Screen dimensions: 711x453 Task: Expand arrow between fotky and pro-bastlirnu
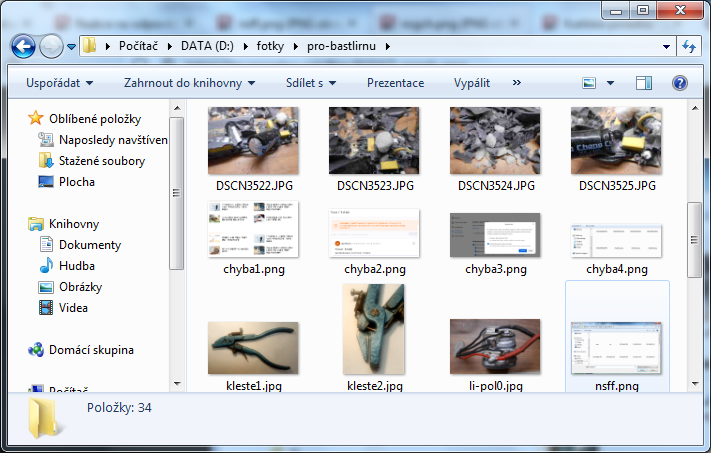(x=296, y=46)
